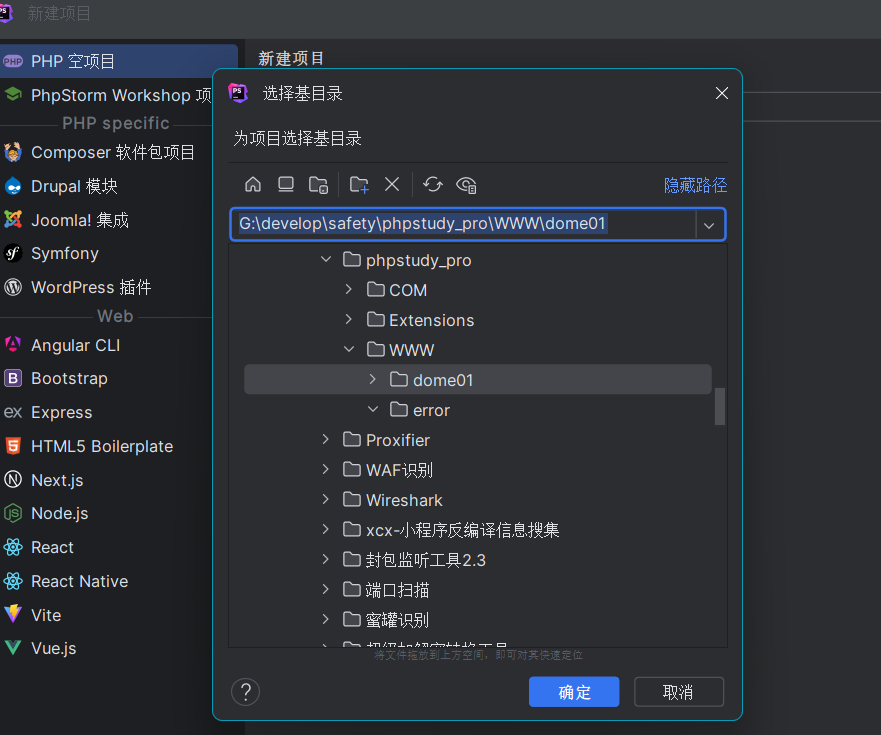Click the Vue.js logo icon
This screenshot has width=881, height=735.
click(x=13, y=648)
